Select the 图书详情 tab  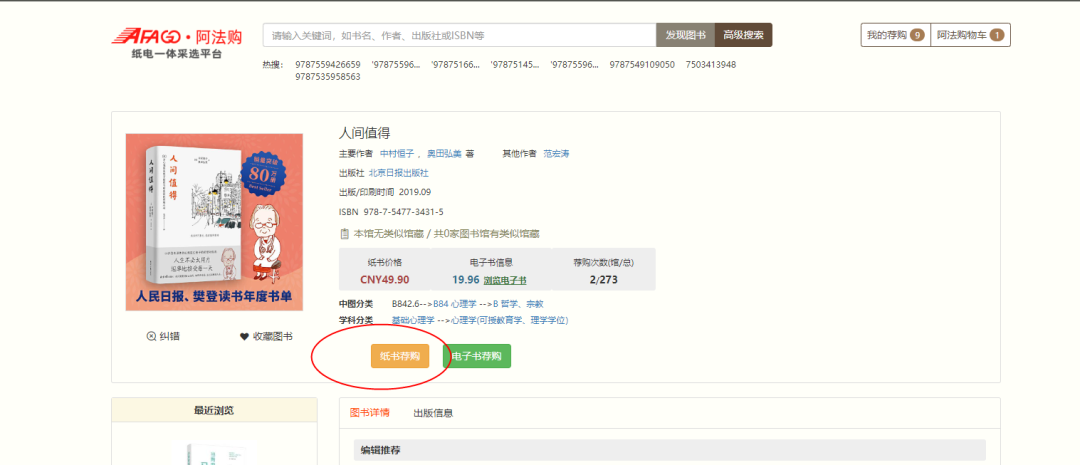pos(370,413)
